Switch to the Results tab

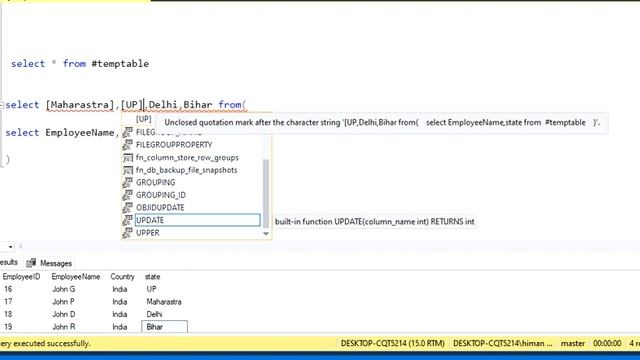tap(9, 262)
